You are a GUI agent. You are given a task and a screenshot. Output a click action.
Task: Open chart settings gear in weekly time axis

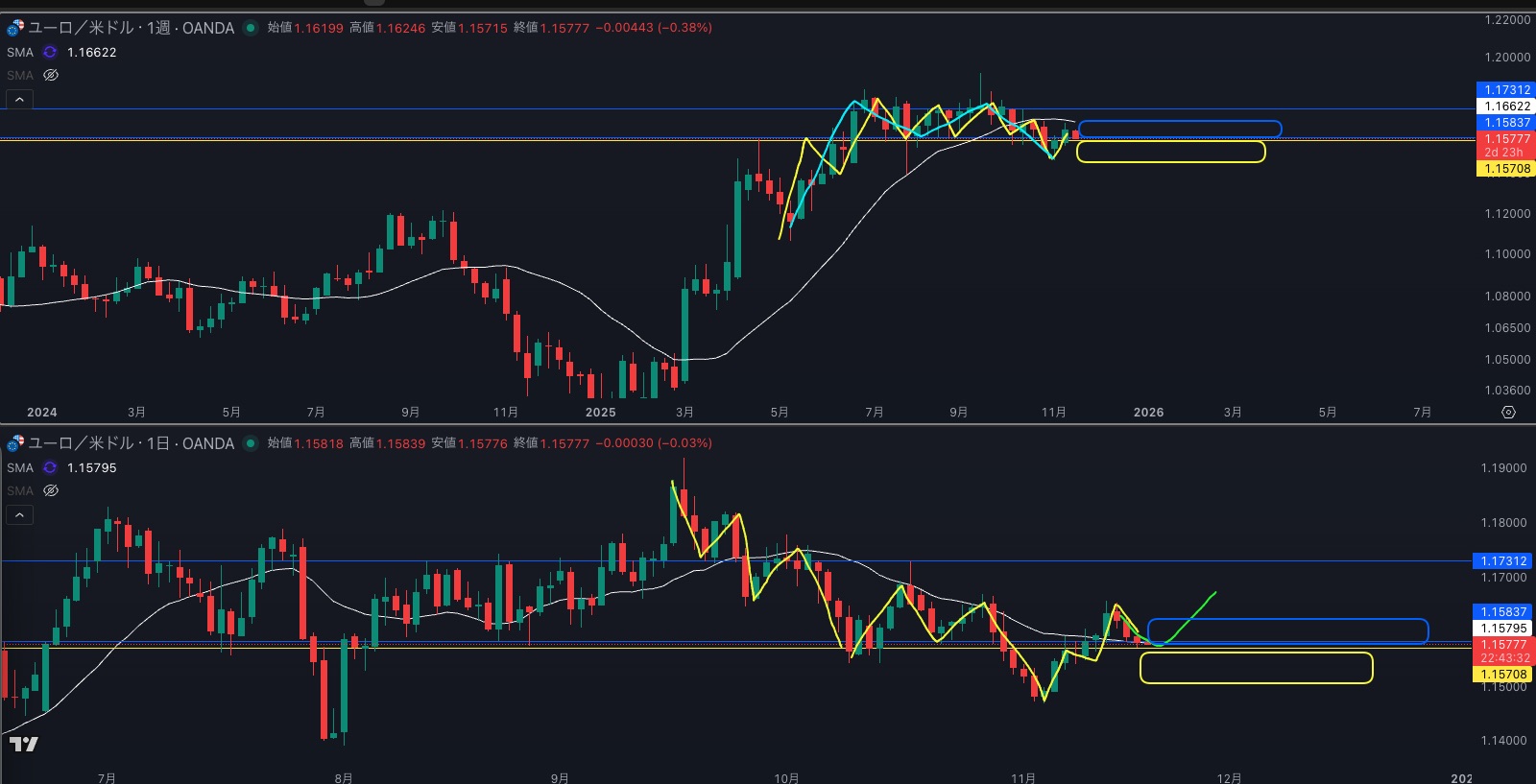click(1508, 412)
